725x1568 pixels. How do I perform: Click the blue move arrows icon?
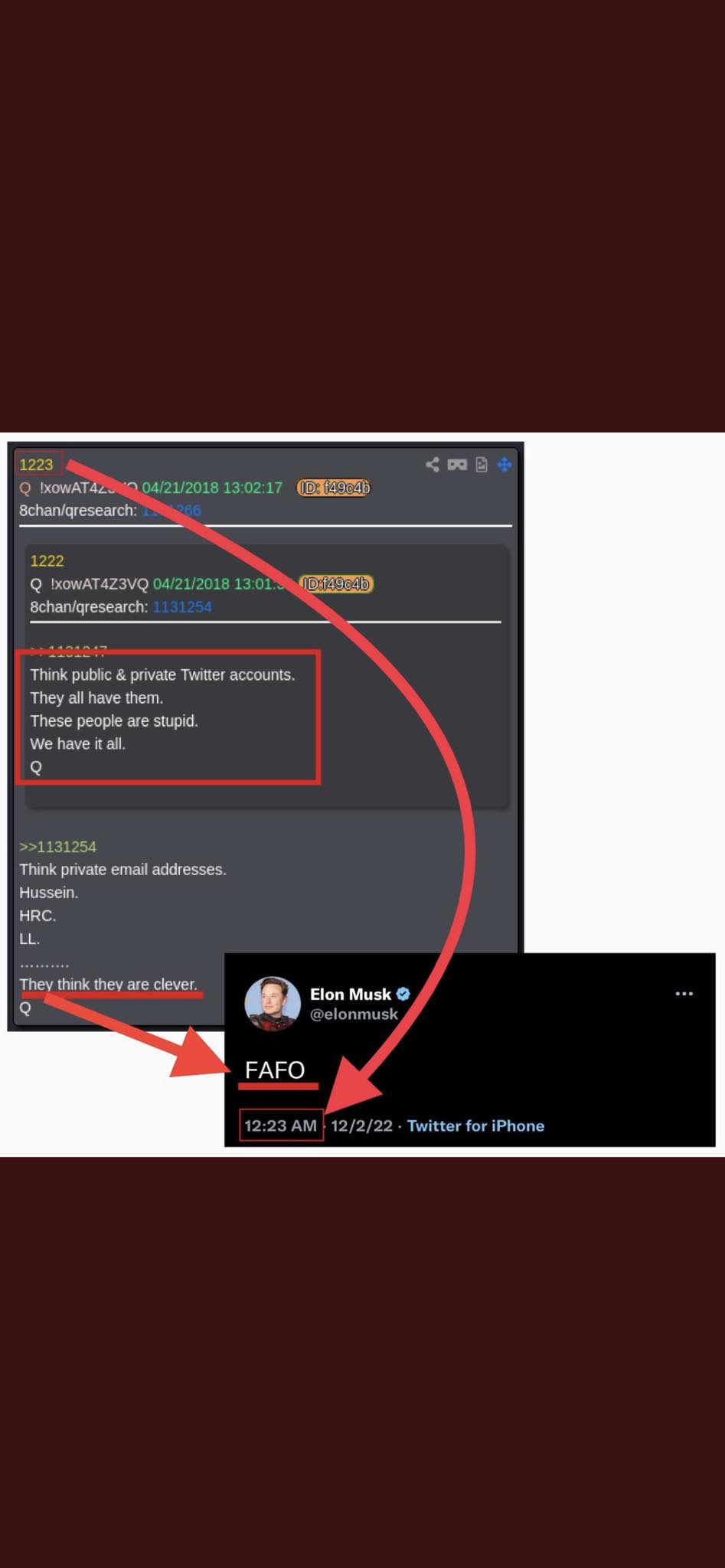(505, 465)
